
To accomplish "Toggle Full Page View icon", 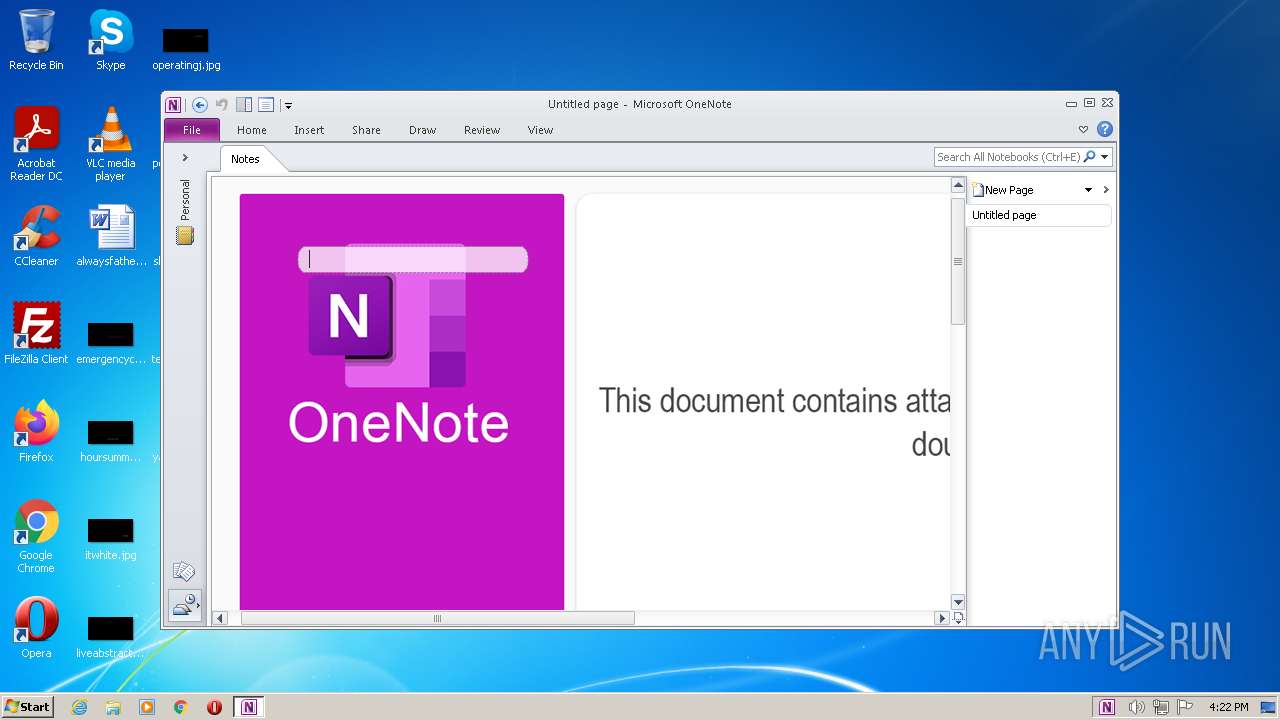I will coord(266,104).
